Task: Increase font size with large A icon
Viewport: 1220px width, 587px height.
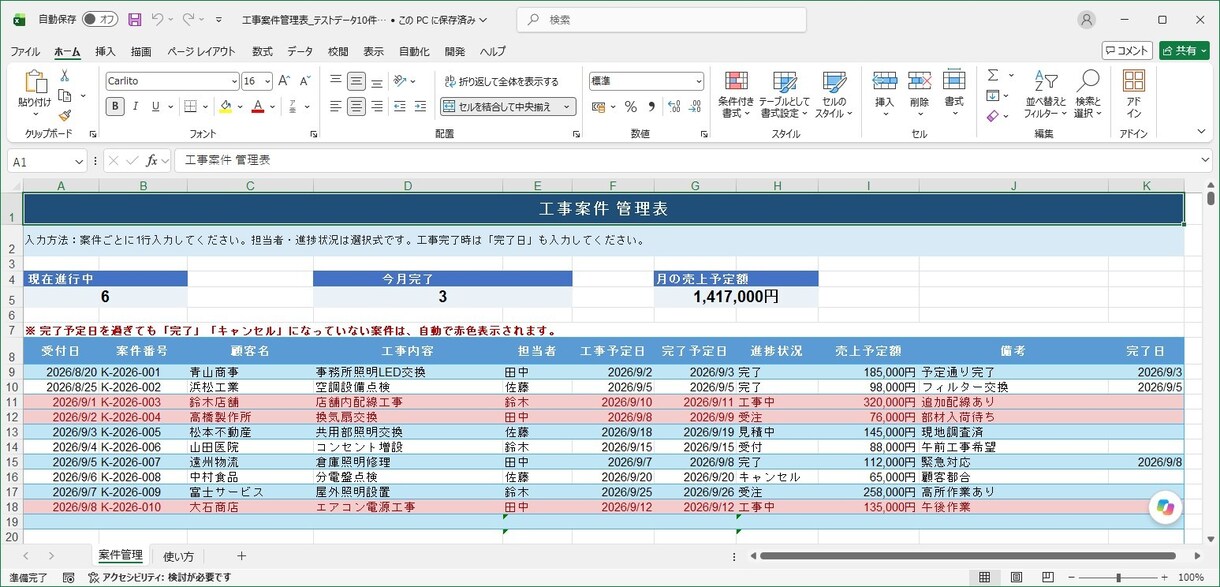Action: [284, 81]
